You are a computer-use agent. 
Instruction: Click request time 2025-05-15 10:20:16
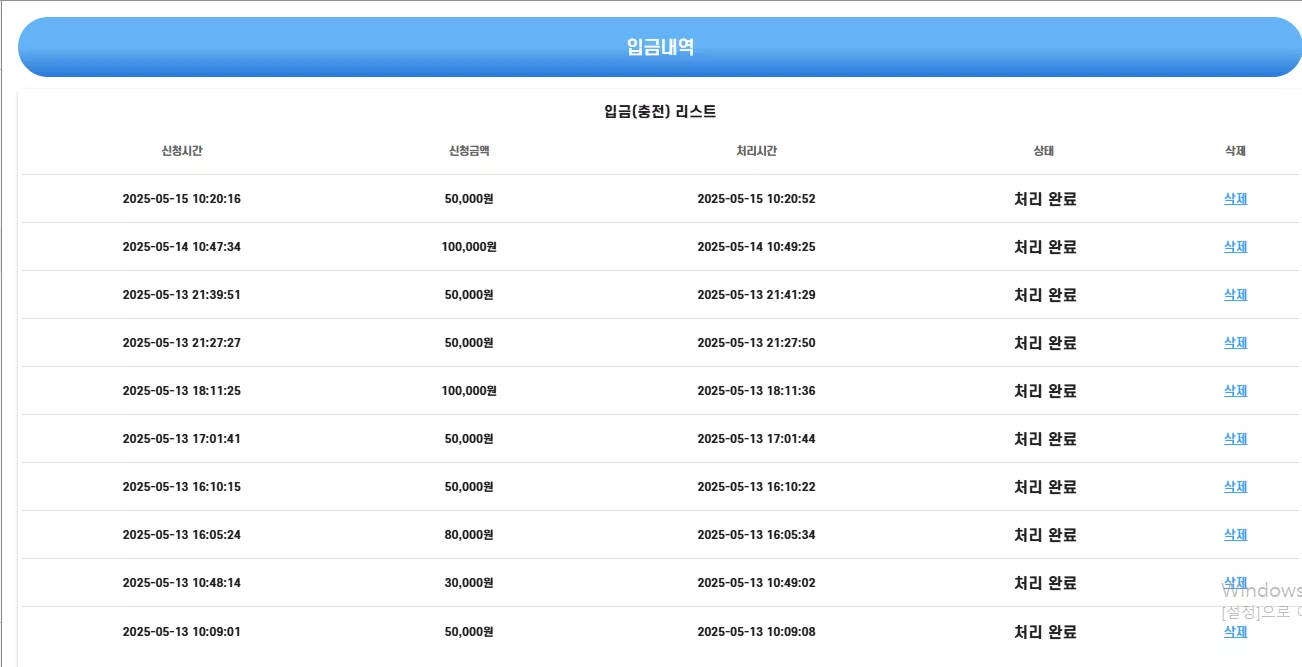(182, 199)
